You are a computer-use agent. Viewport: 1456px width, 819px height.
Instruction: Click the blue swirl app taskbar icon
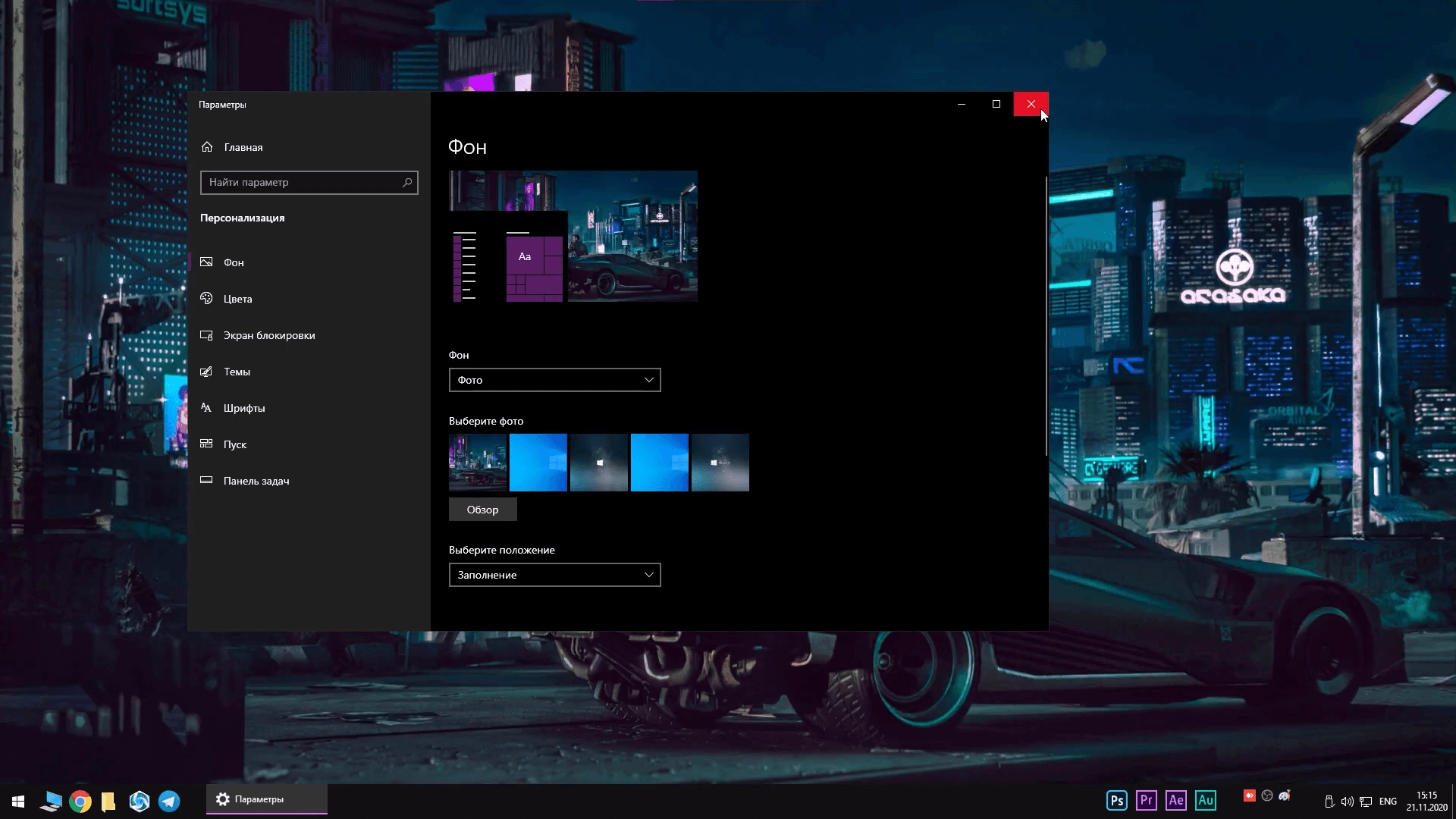(x=140, y=801)
